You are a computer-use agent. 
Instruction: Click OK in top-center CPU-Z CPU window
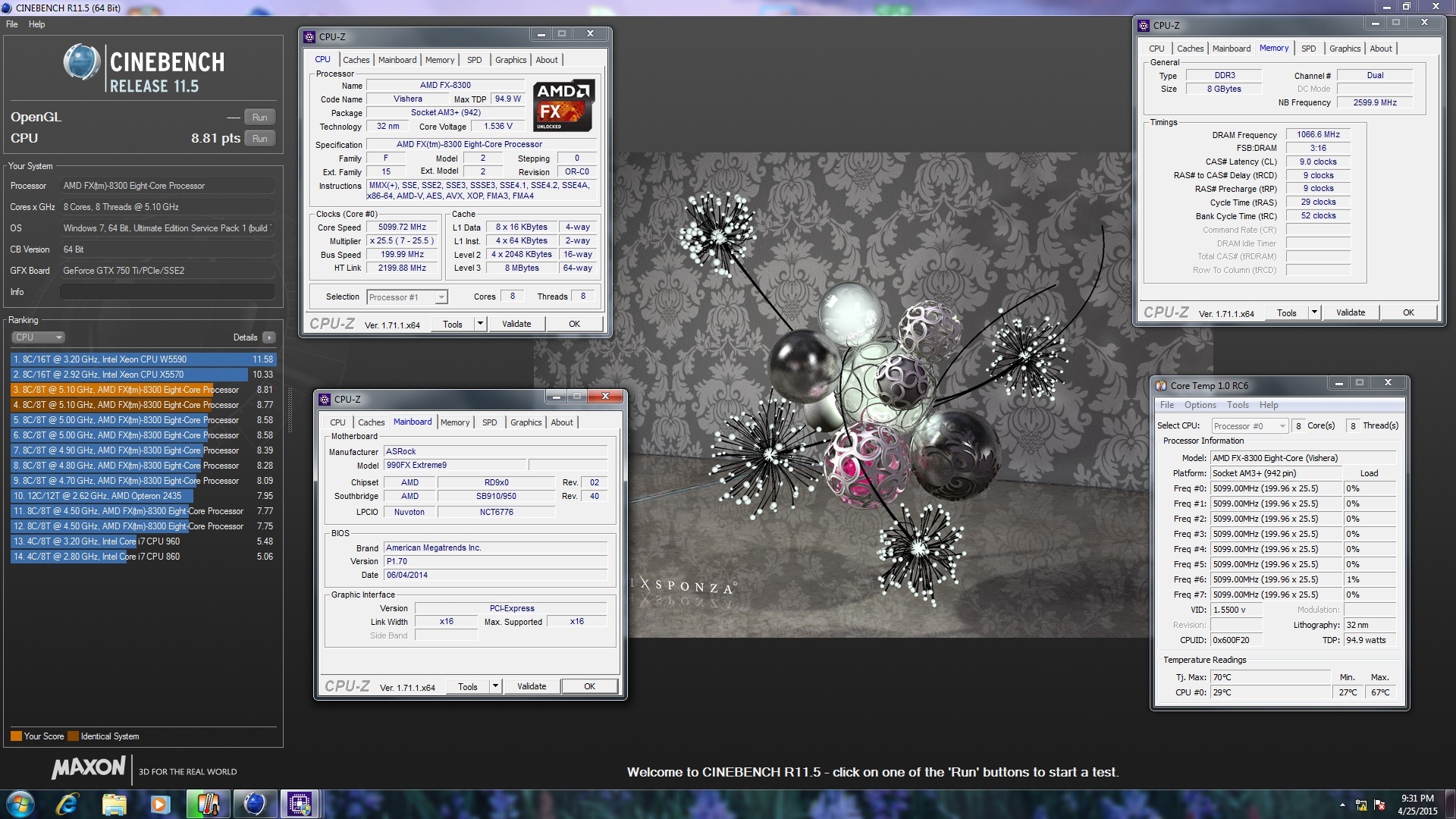[574, 324]
